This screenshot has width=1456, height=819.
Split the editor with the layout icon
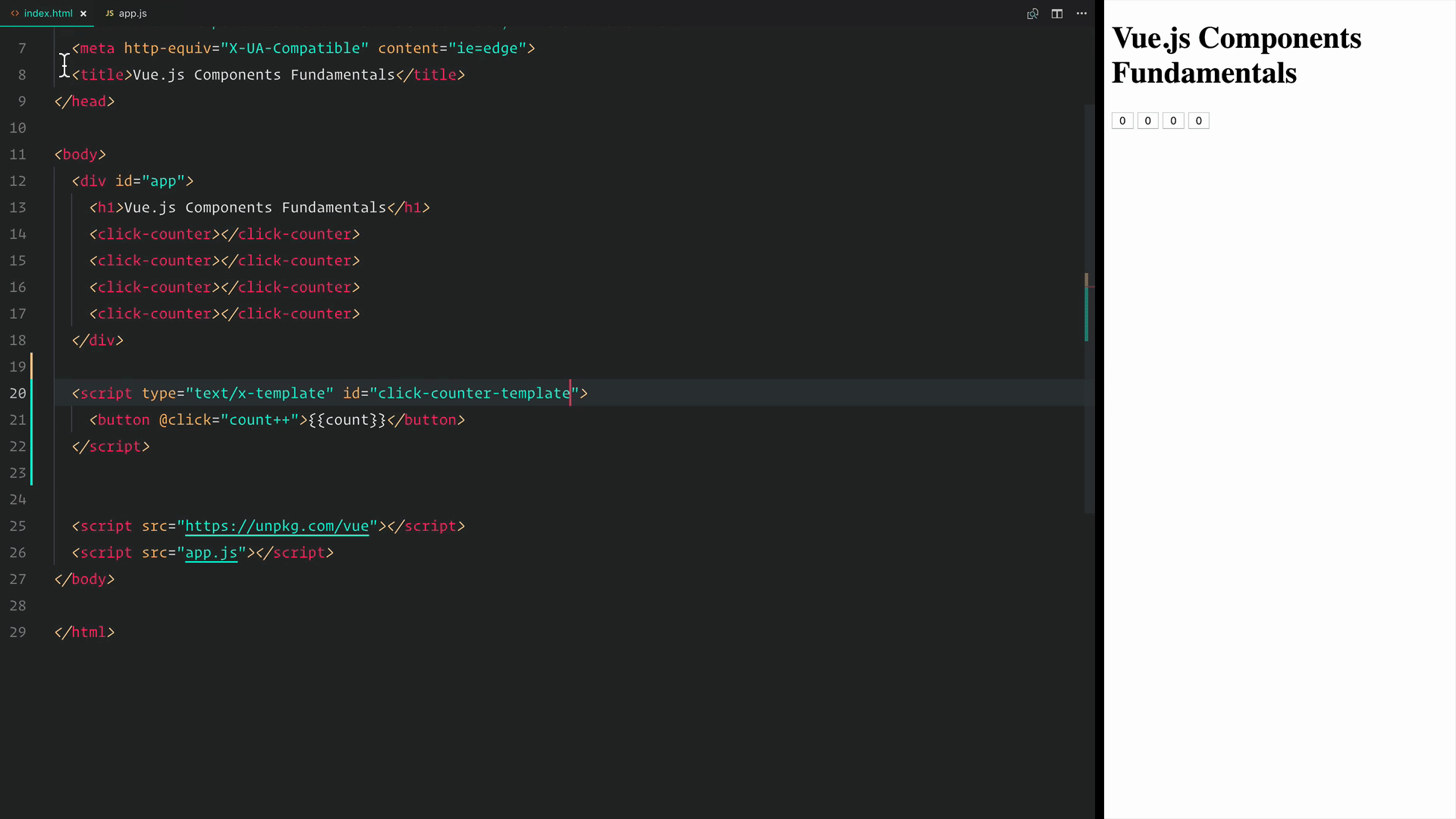pyautogui.click(x=1057, y=14)
